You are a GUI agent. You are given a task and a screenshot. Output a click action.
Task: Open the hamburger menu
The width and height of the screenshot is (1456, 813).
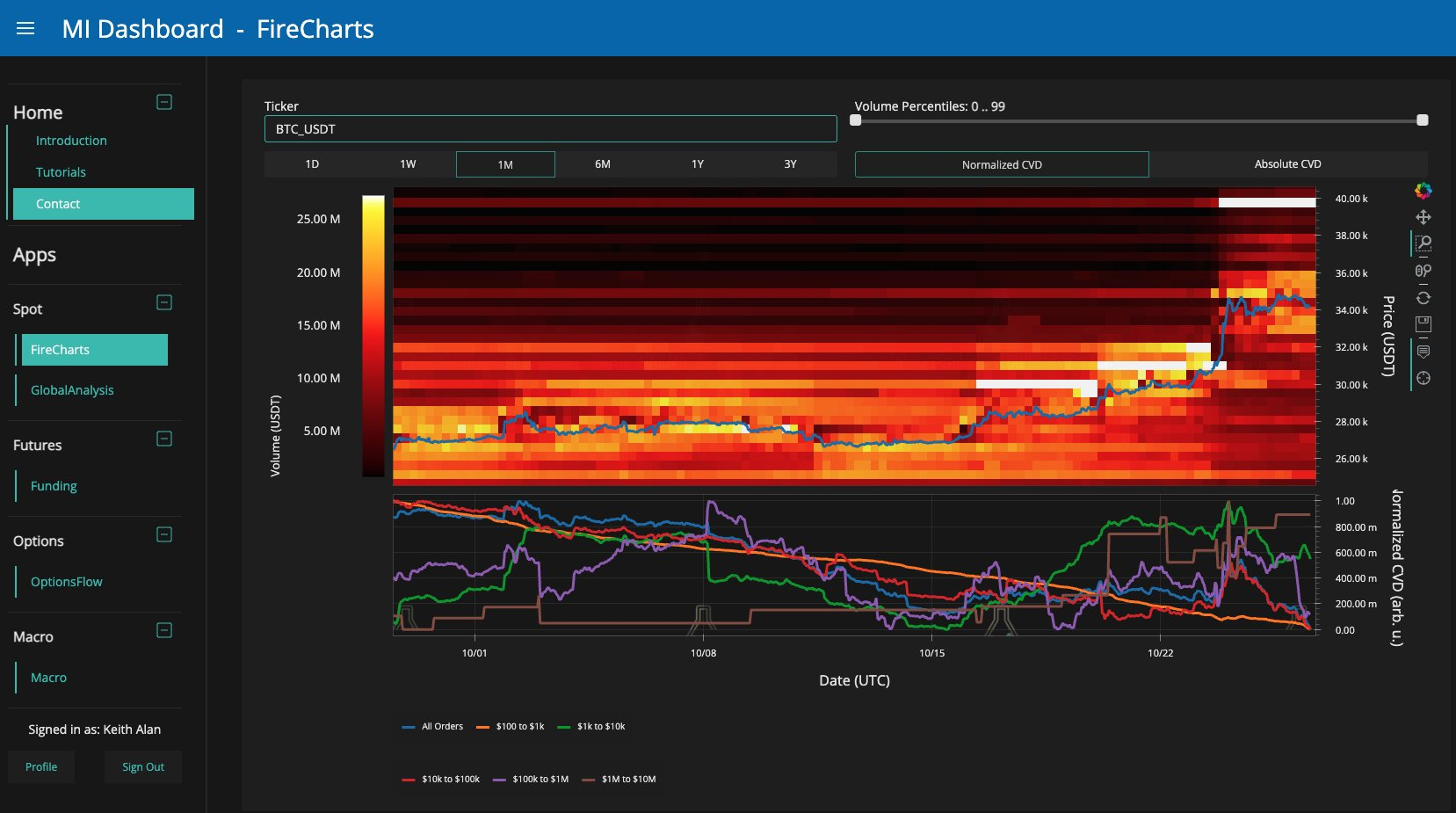25,28
